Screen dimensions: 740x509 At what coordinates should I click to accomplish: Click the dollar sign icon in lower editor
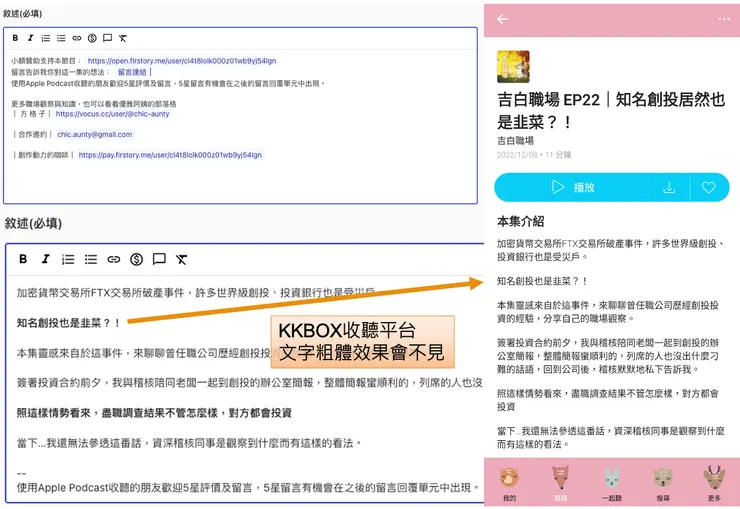(x=136, y=259)
